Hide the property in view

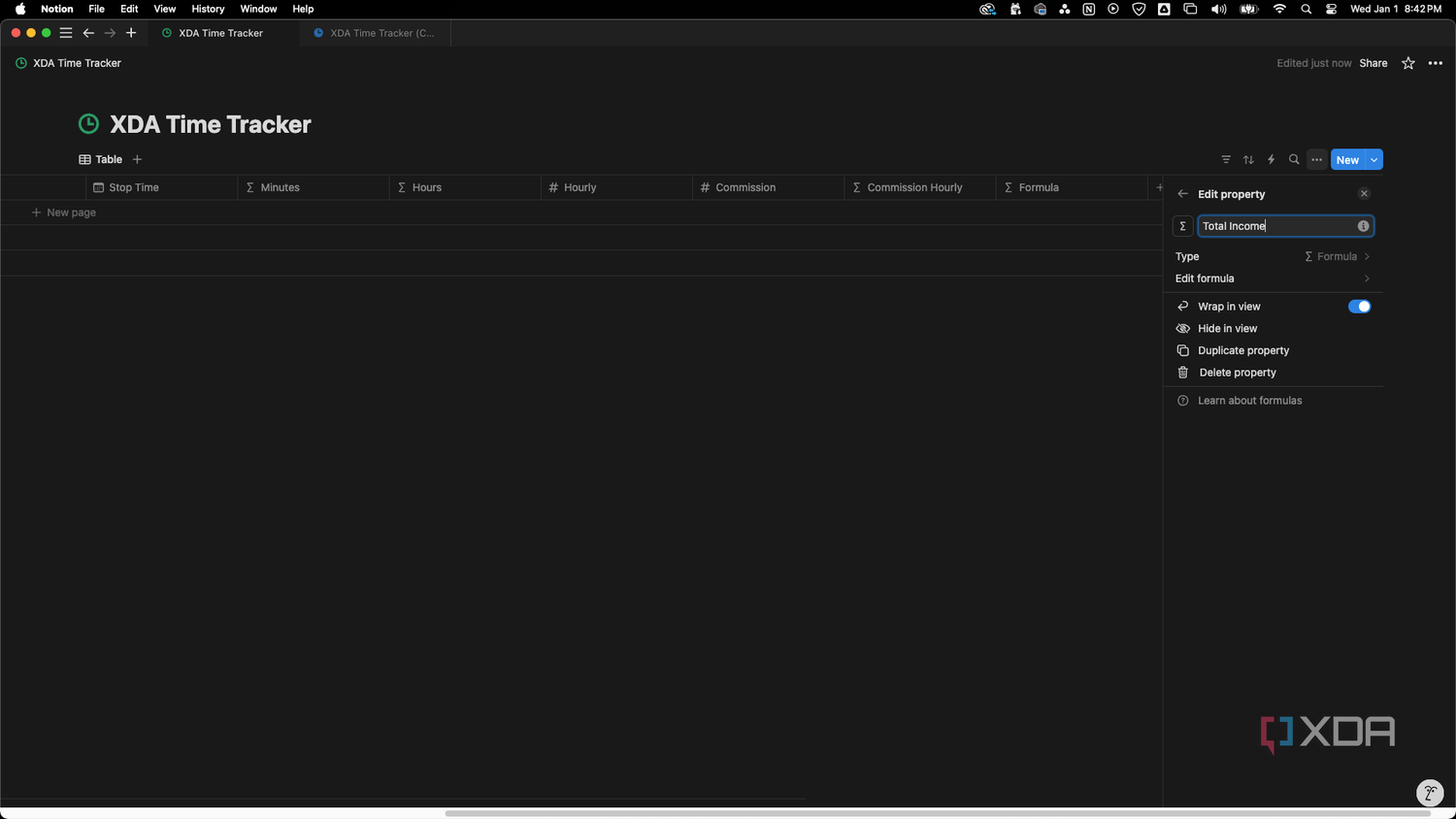point(1273,329)
